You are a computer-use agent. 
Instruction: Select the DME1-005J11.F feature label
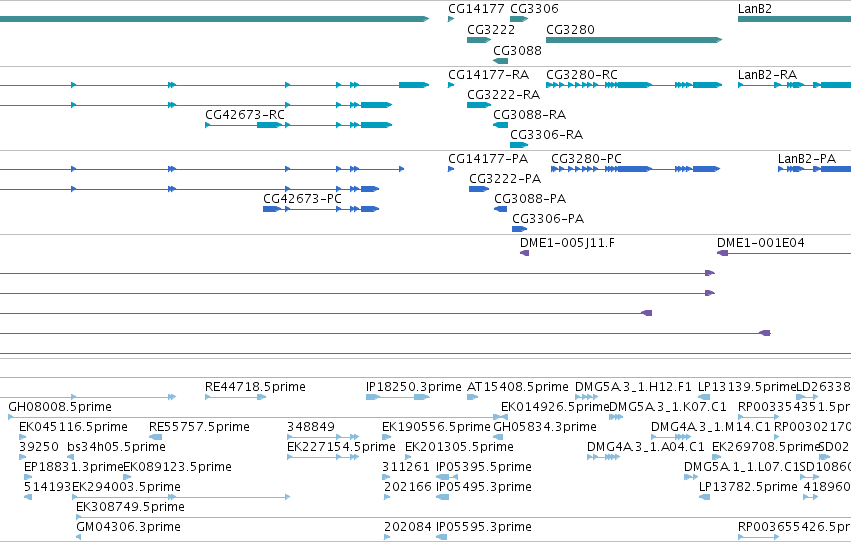pos(567,243)
